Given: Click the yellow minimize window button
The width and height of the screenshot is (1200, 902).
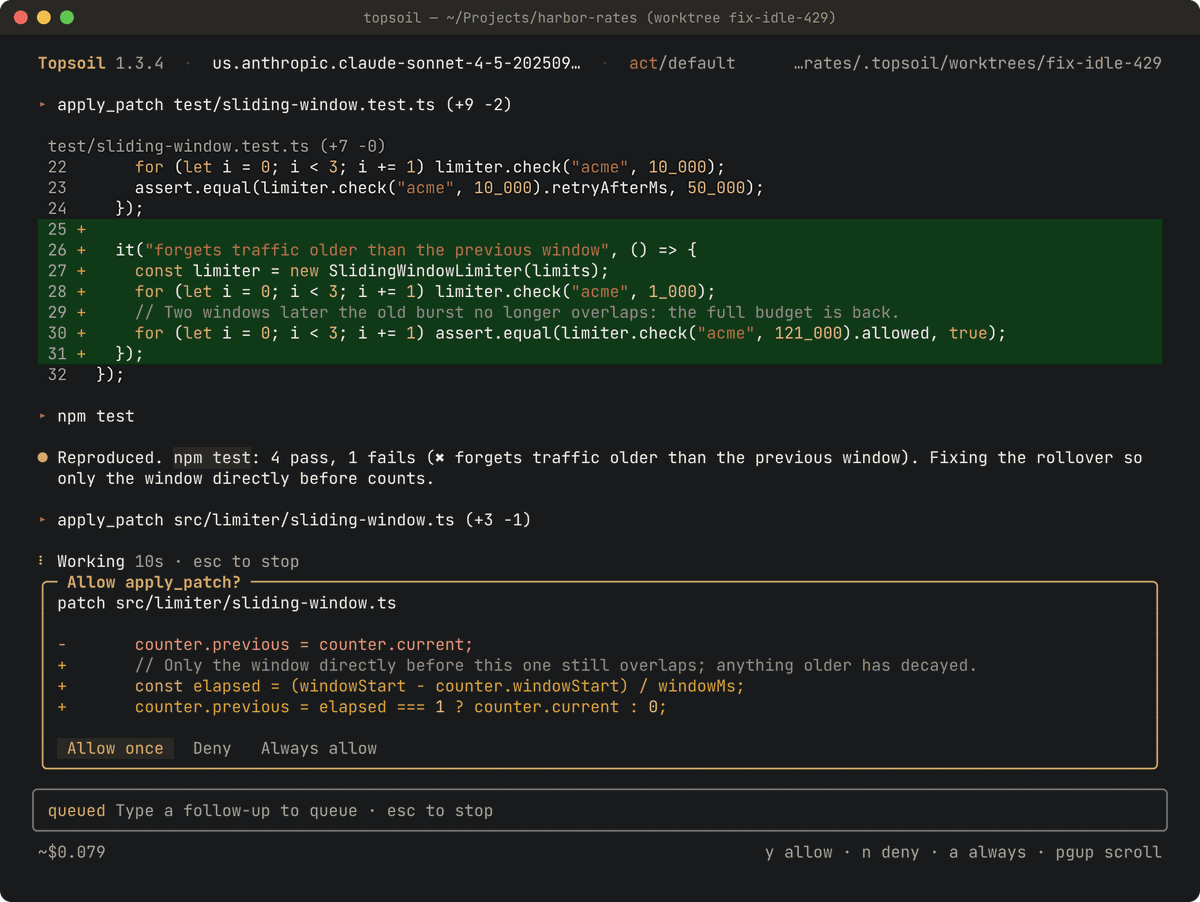Looking at the screenshot, I should [x=44, y=18].
